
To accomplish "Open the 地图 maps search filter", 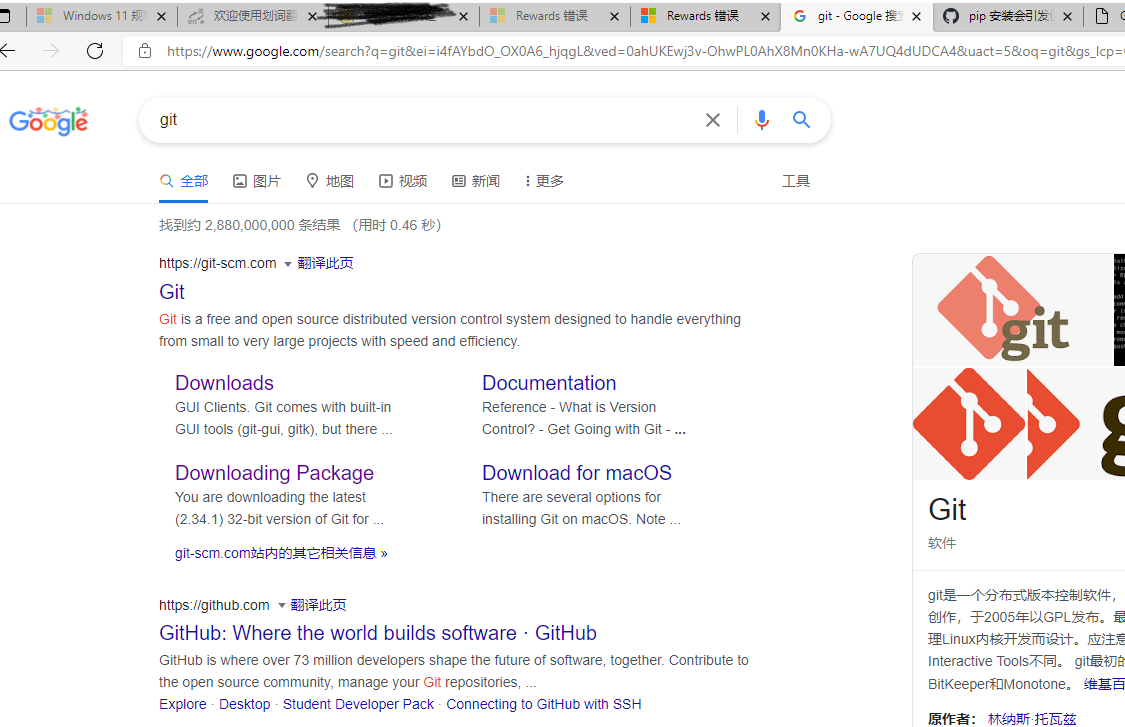I will 330,181.
